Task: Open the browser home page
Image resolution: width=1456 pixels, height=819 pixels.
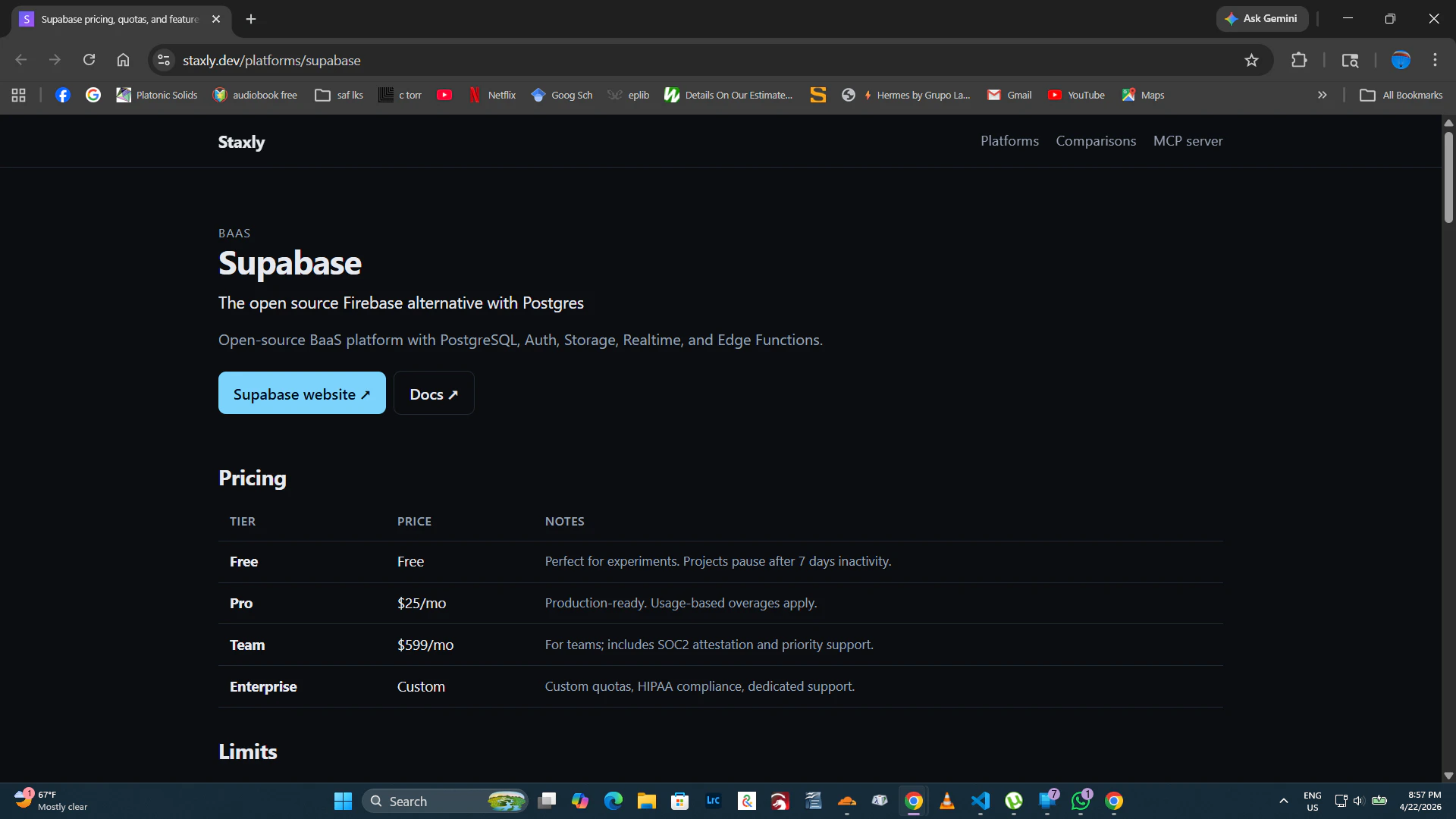Action: [x=123, y=60]
